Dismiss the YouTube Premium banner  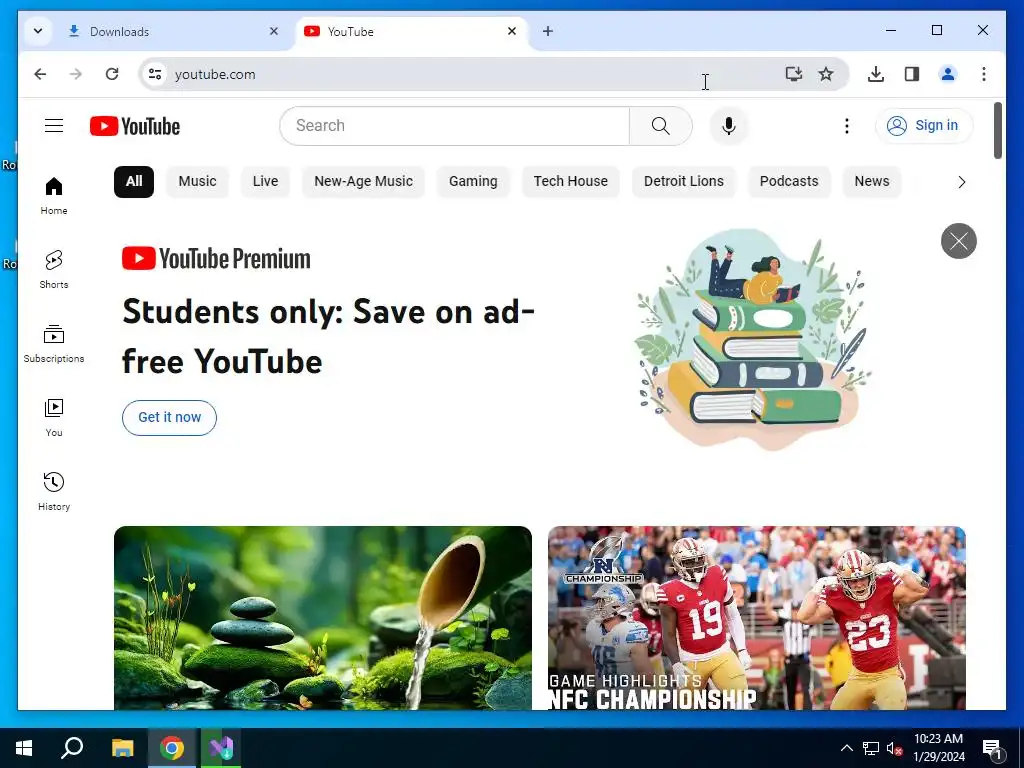point(958,241)
